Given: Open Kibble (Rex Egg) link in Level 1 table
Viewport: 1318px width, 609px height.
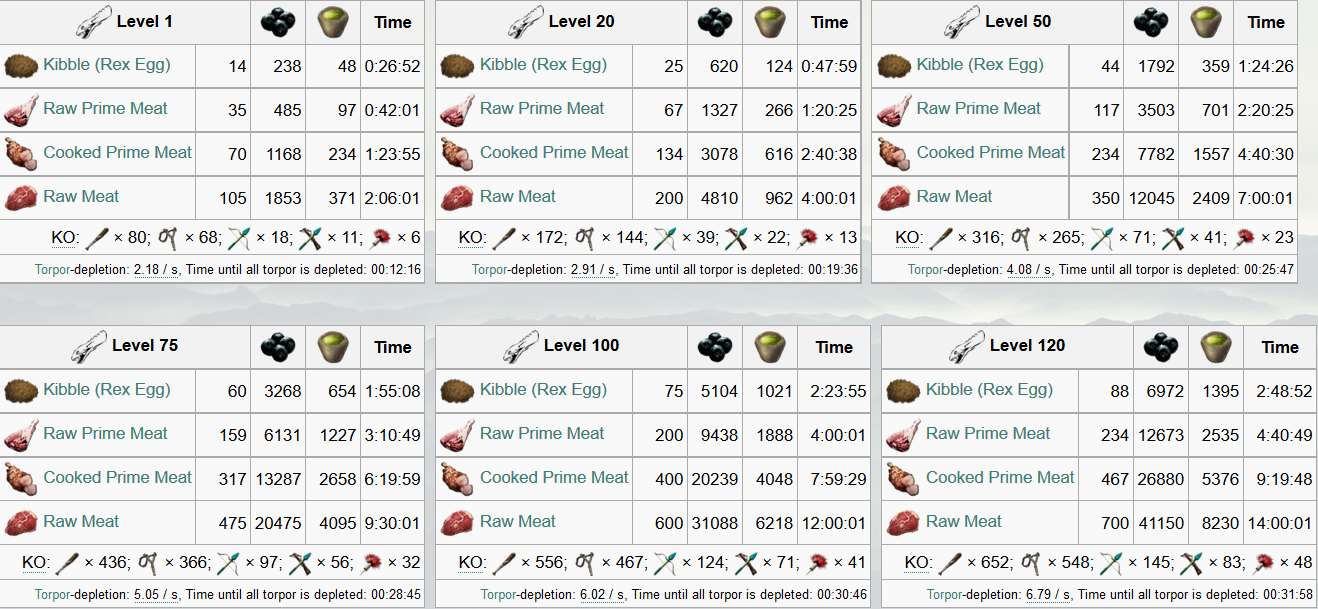Looking at the screenshot, I should coord(107,65).
